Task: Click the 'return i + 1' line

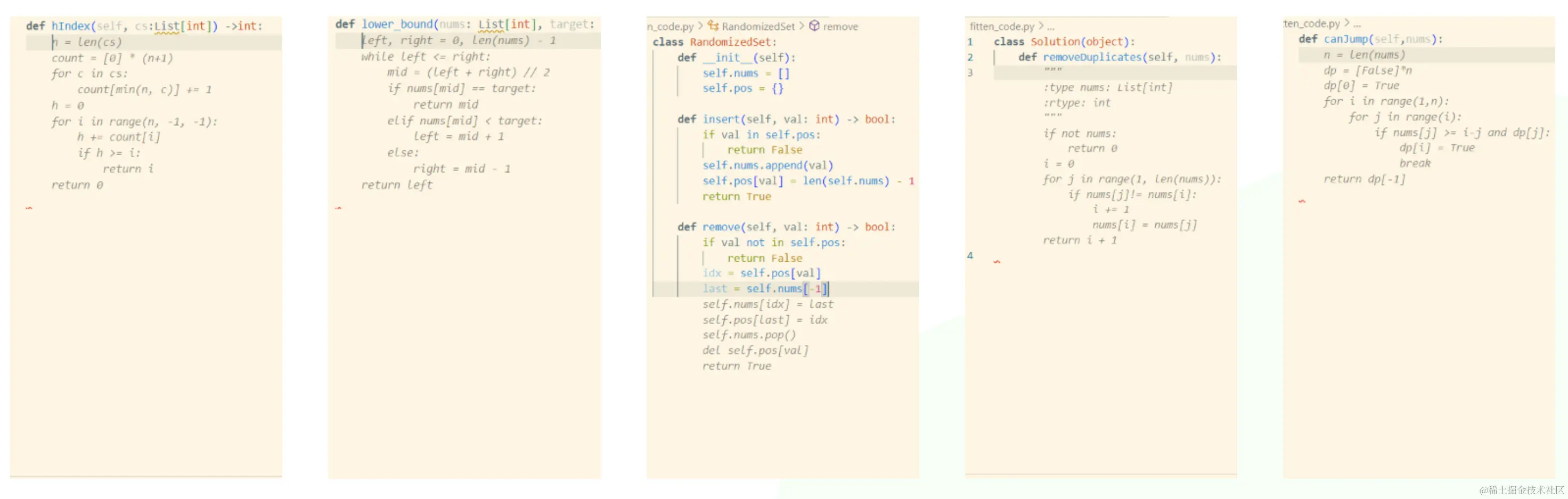Action: (1080, 240)
